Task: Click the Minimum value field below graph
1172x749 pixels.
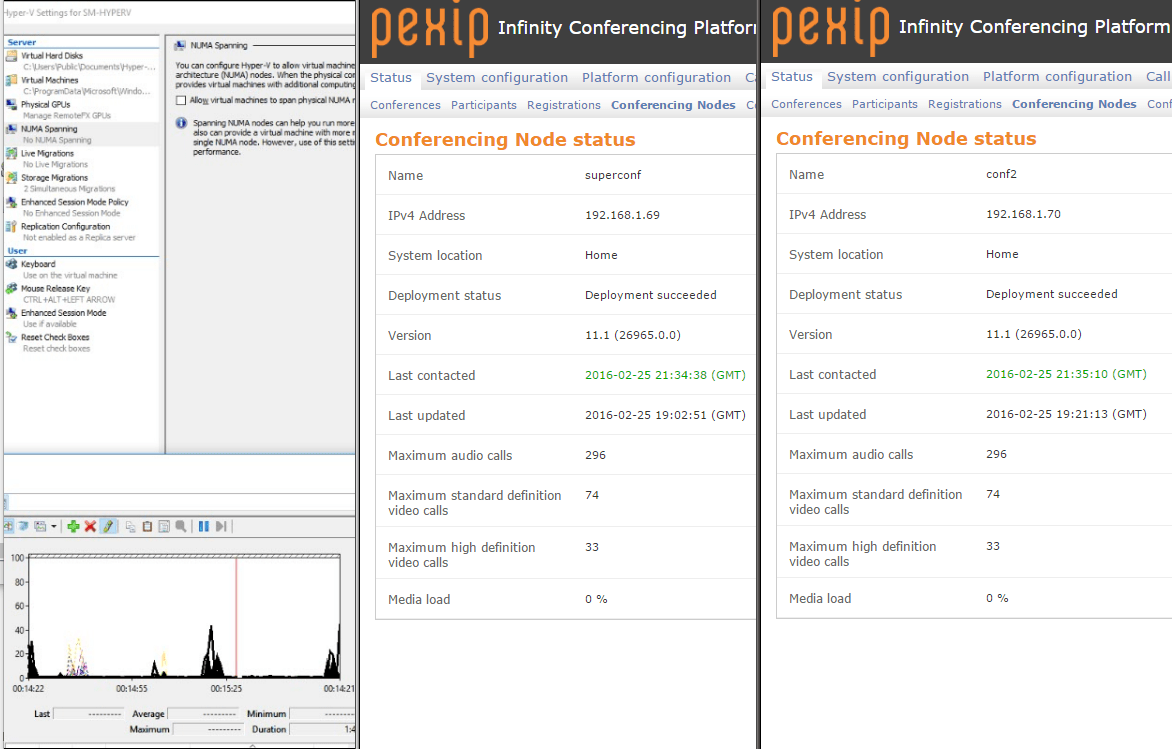Action: point(323,714)
